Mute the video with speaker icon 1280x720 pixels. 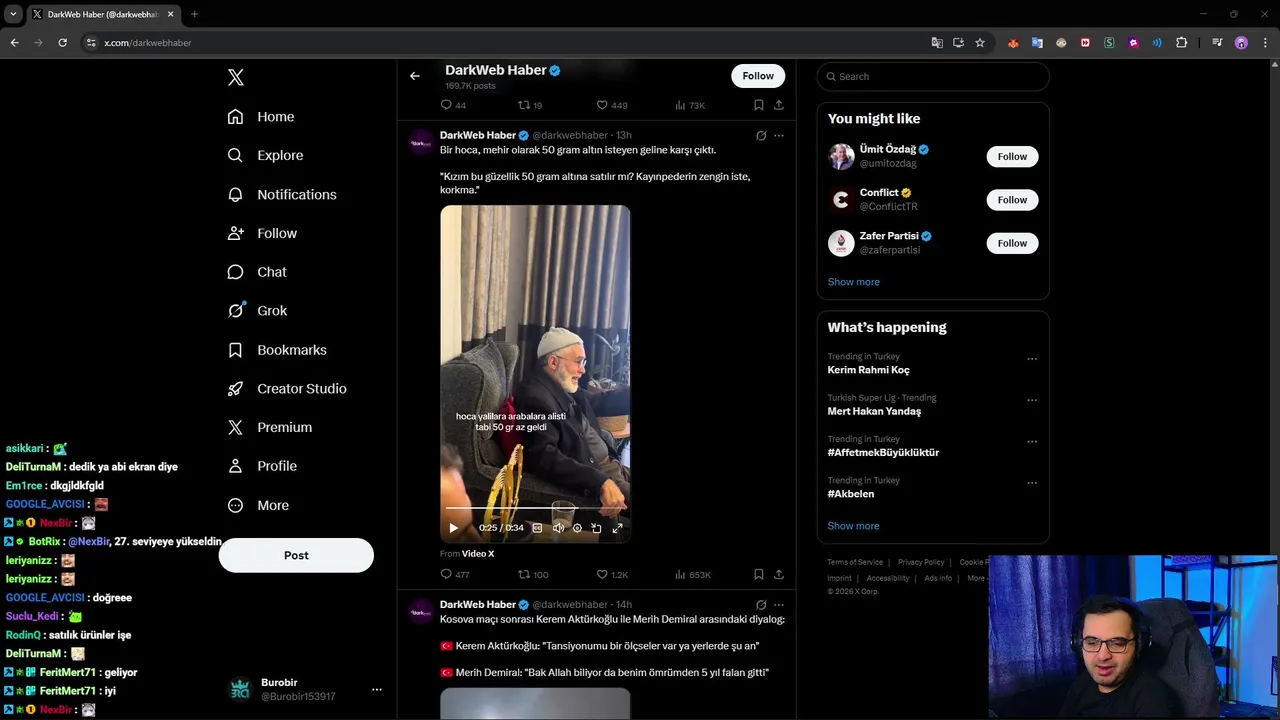pyautogui.click(x=558, y=528)
